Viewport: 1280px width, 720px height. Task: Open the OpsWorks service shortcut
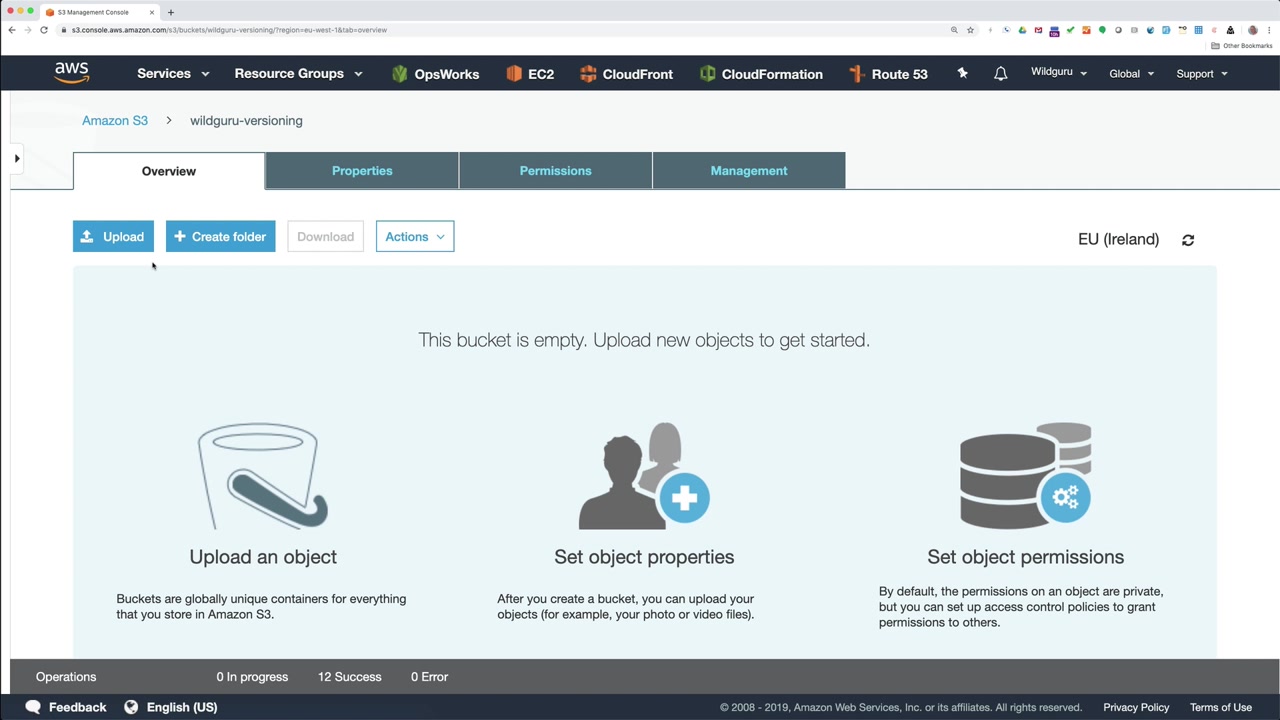[435, 74]
